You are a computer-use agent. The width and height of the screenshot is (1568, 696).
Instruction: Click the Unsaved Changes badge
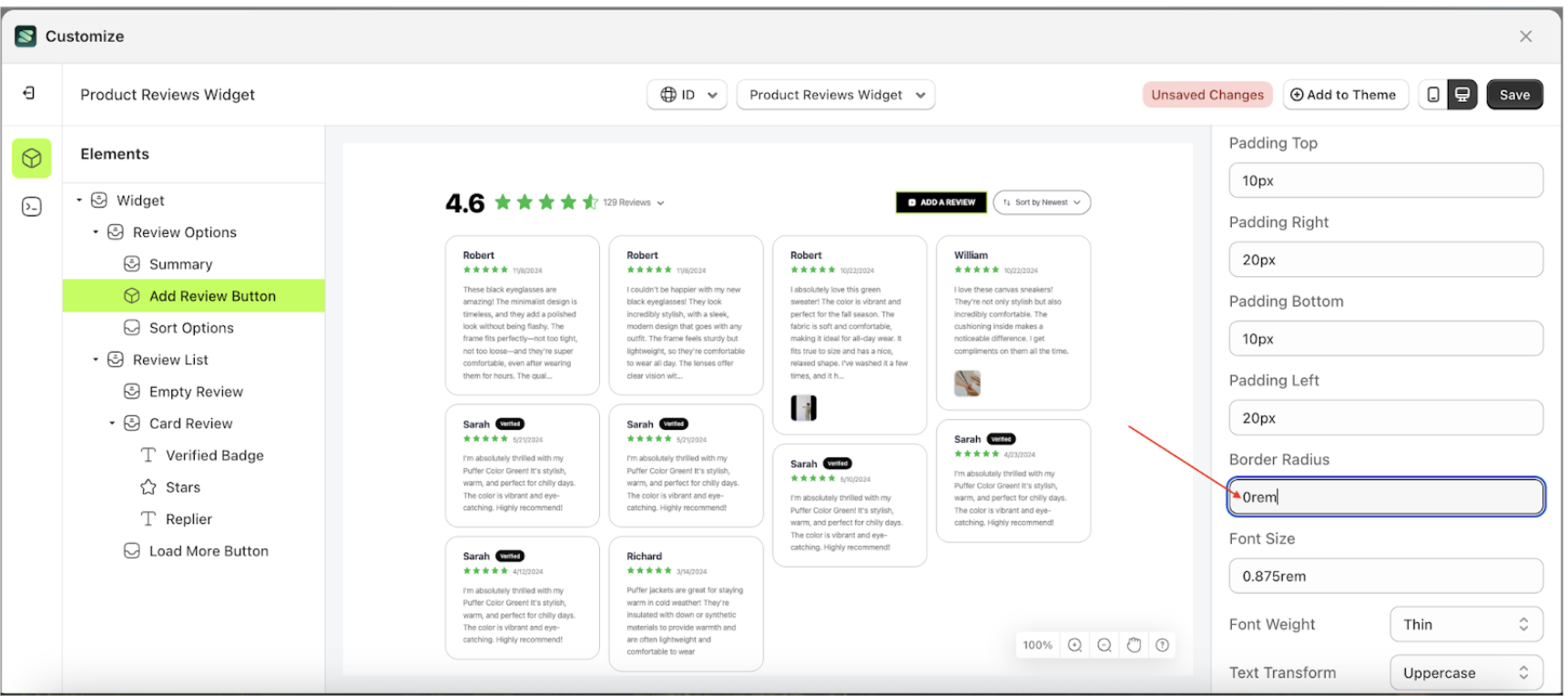tap(1207, 95)
